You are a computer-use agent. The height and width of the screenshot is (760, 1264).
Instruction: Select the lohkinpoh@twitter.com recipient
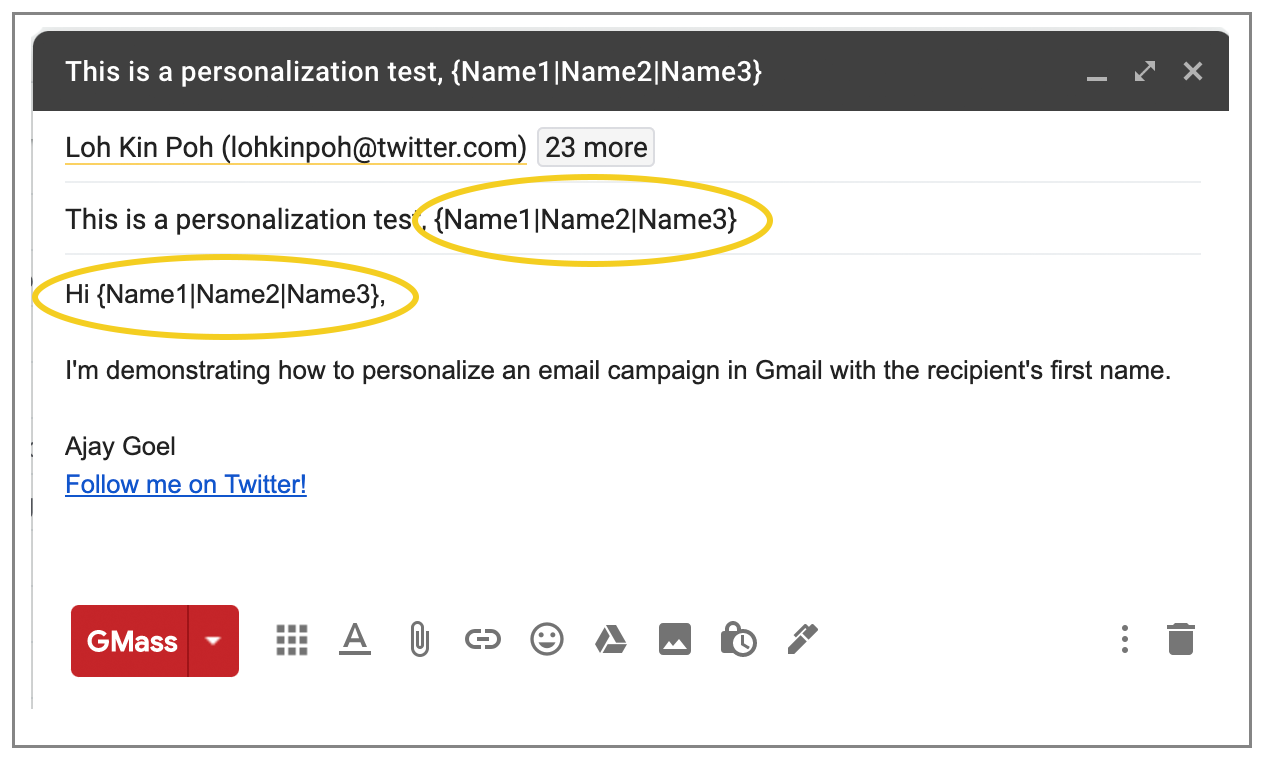tap(296, 147)
